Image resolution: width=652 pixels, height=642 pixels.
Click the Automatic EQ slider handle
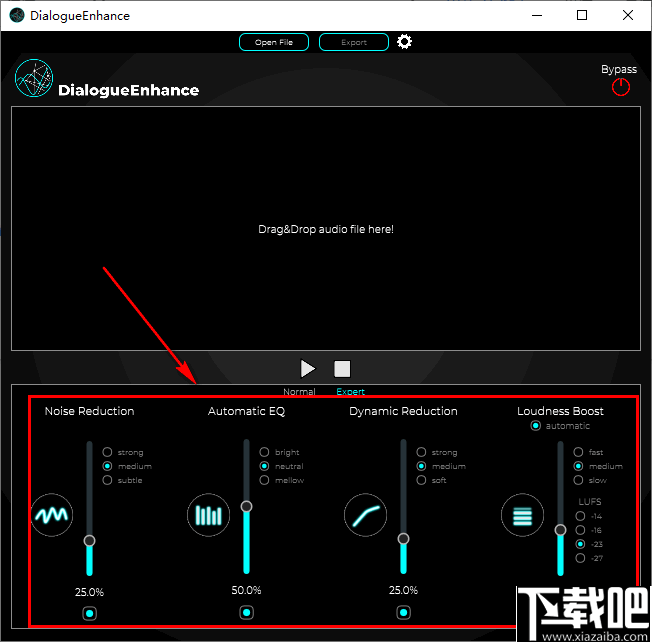(247, 506)
